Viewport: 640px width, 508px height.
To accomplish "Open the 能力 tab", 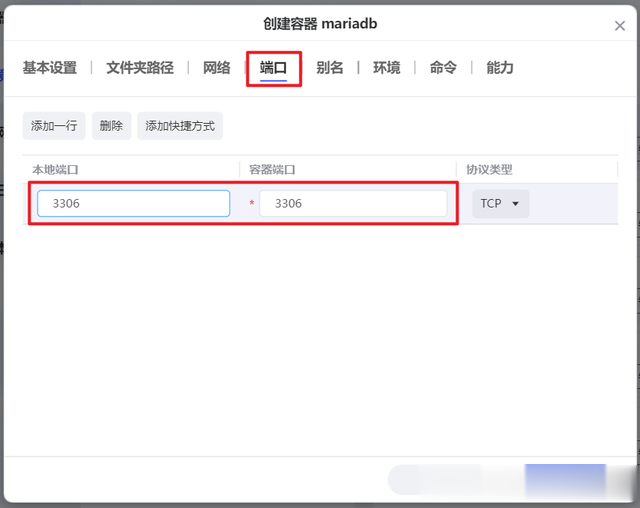I will click(x=500, y=68).
